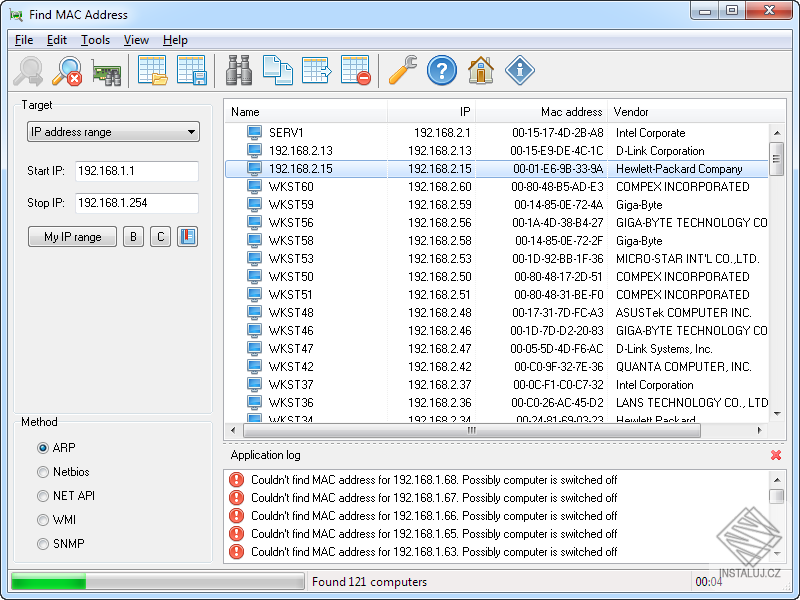Click the Save table icon
This screenshot has height=600, width=800.
coord(192,70)
